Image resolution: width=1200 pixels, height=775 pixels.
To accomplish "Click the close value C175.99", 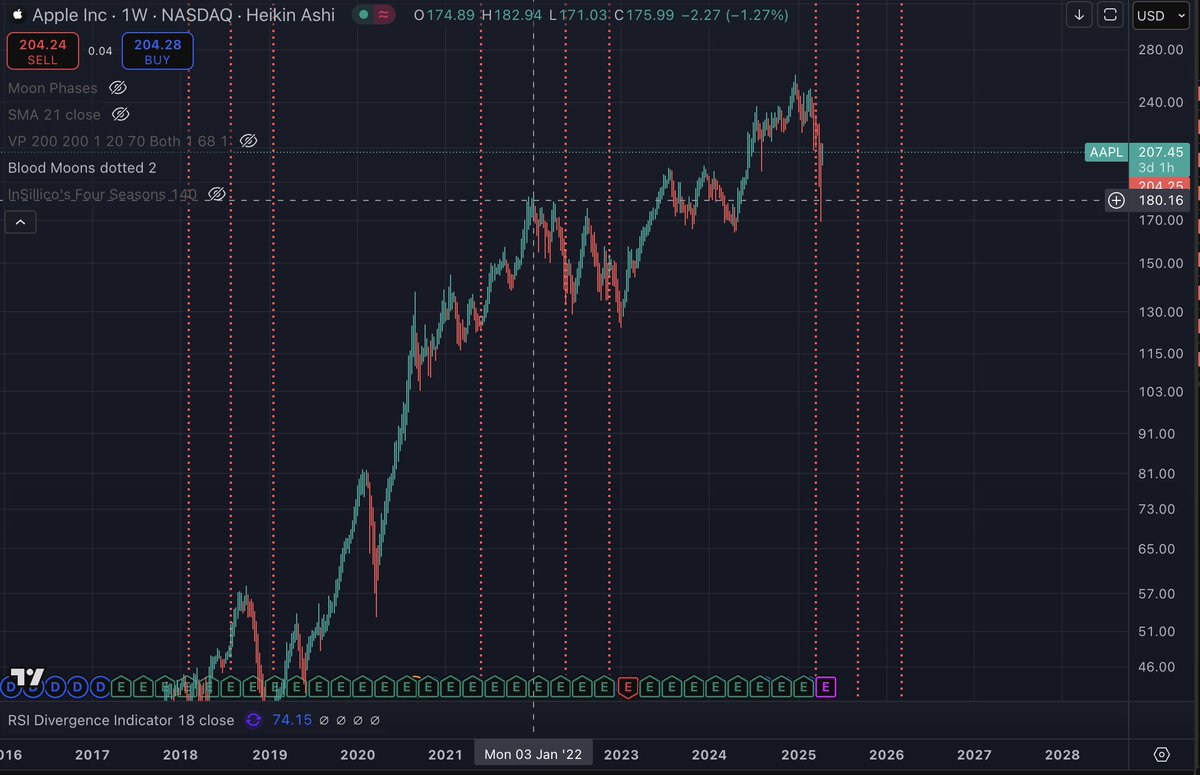I will pos(643,15).
